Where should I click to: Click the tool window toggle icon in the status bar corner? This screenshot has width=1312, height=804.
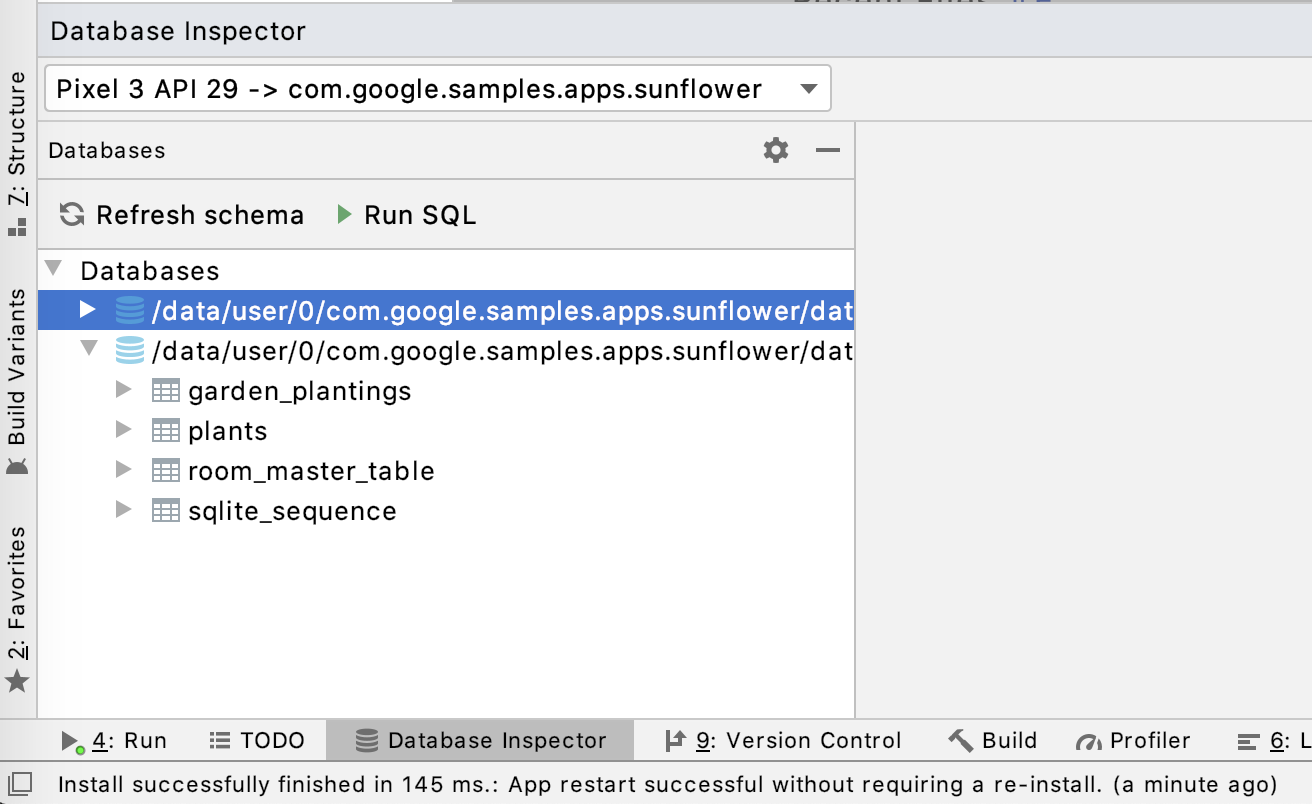pyautogui.click(x=20, y=783)
